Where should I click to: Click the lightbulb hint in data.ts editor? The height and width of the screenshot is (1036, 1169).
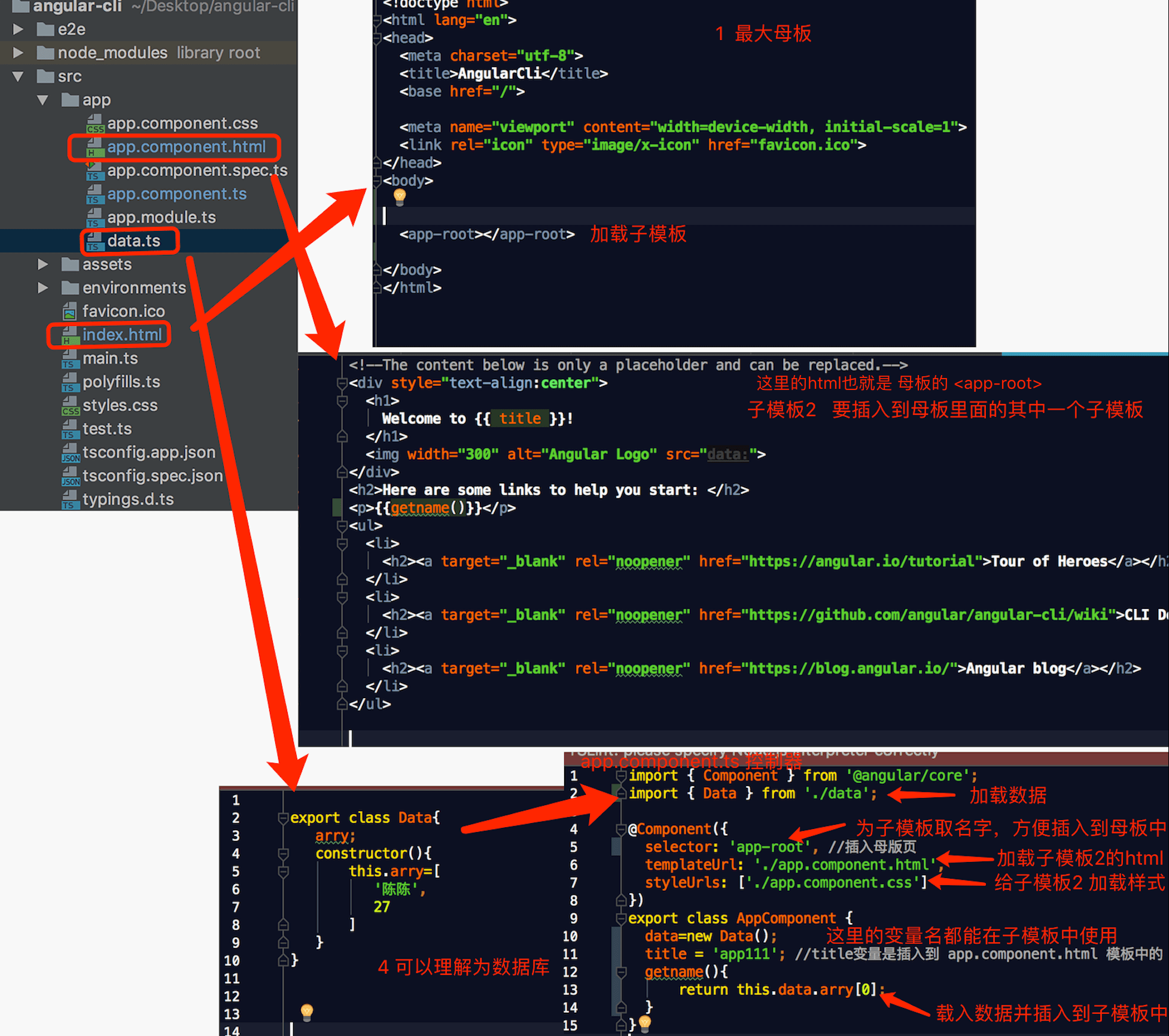(x=307, y=1011)
